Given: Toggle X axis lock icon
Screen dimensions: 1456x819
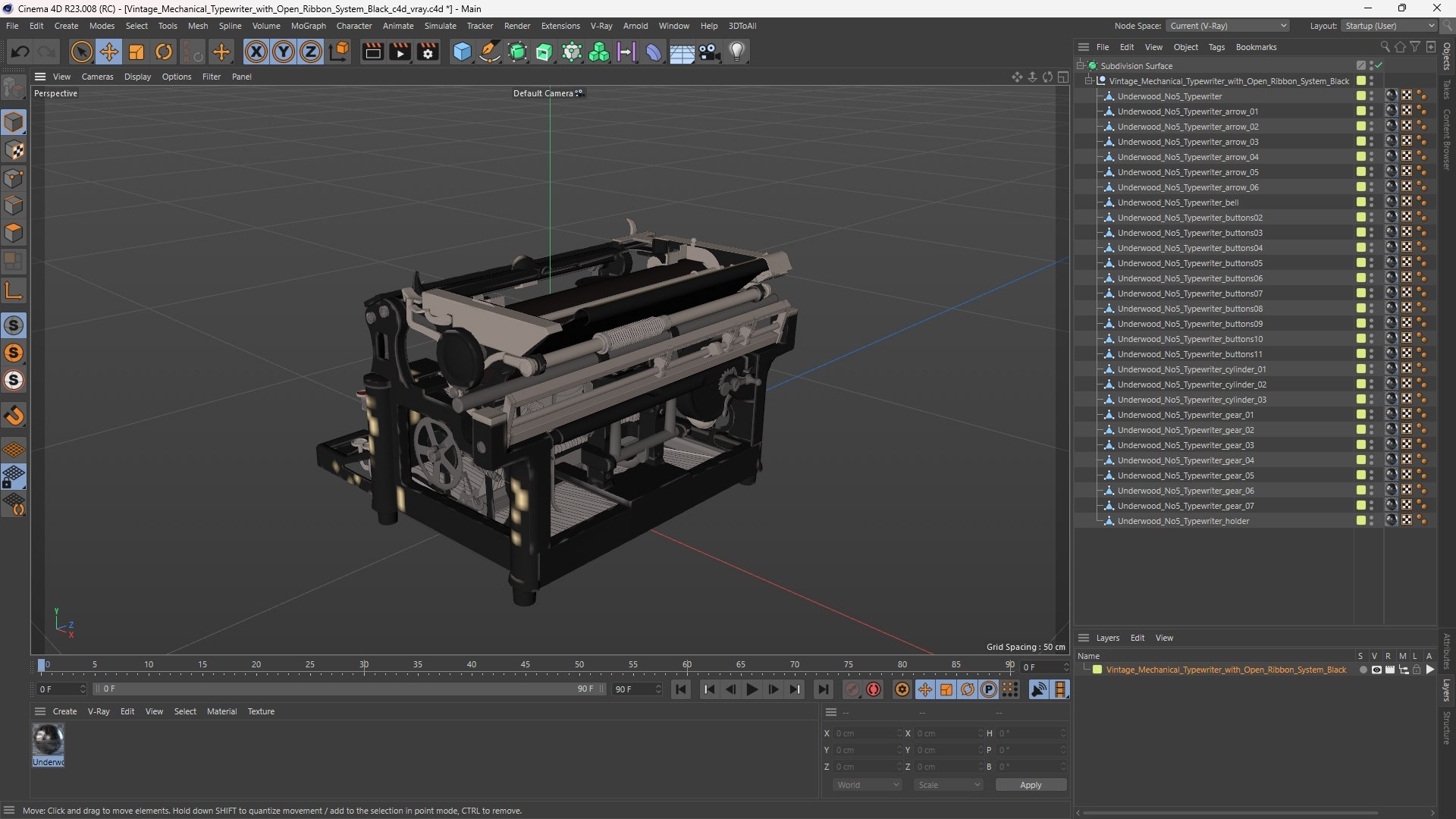Looking at the screenshot, I should pyautogui.click(x=256, y=52).
